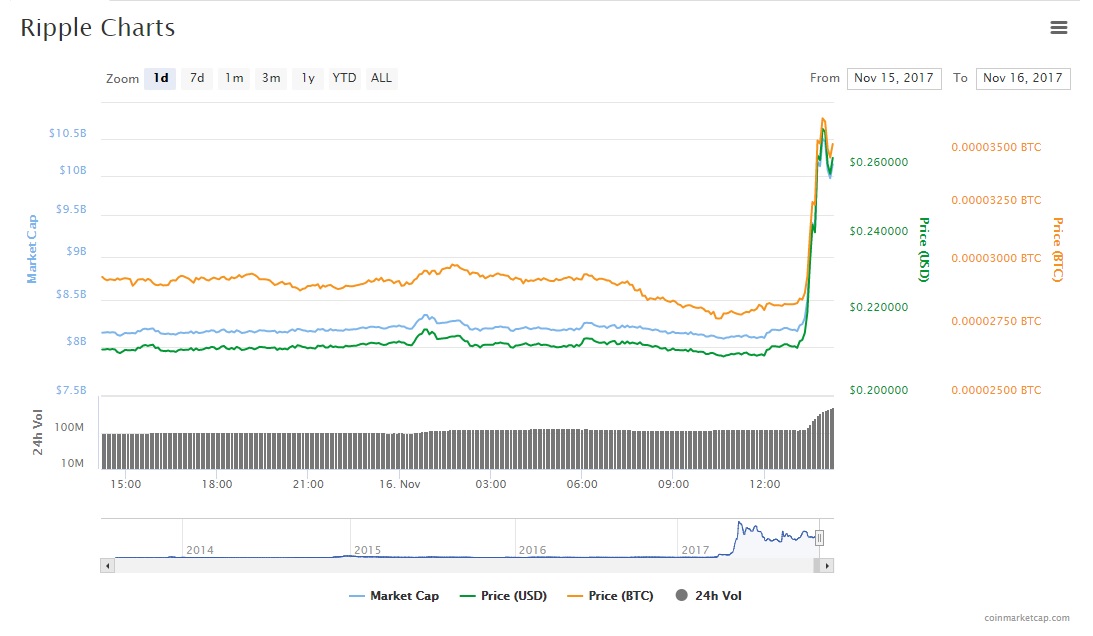Set zoom range to 3m
This screenshot has width=1093, height=636.
tap(271, 78)
